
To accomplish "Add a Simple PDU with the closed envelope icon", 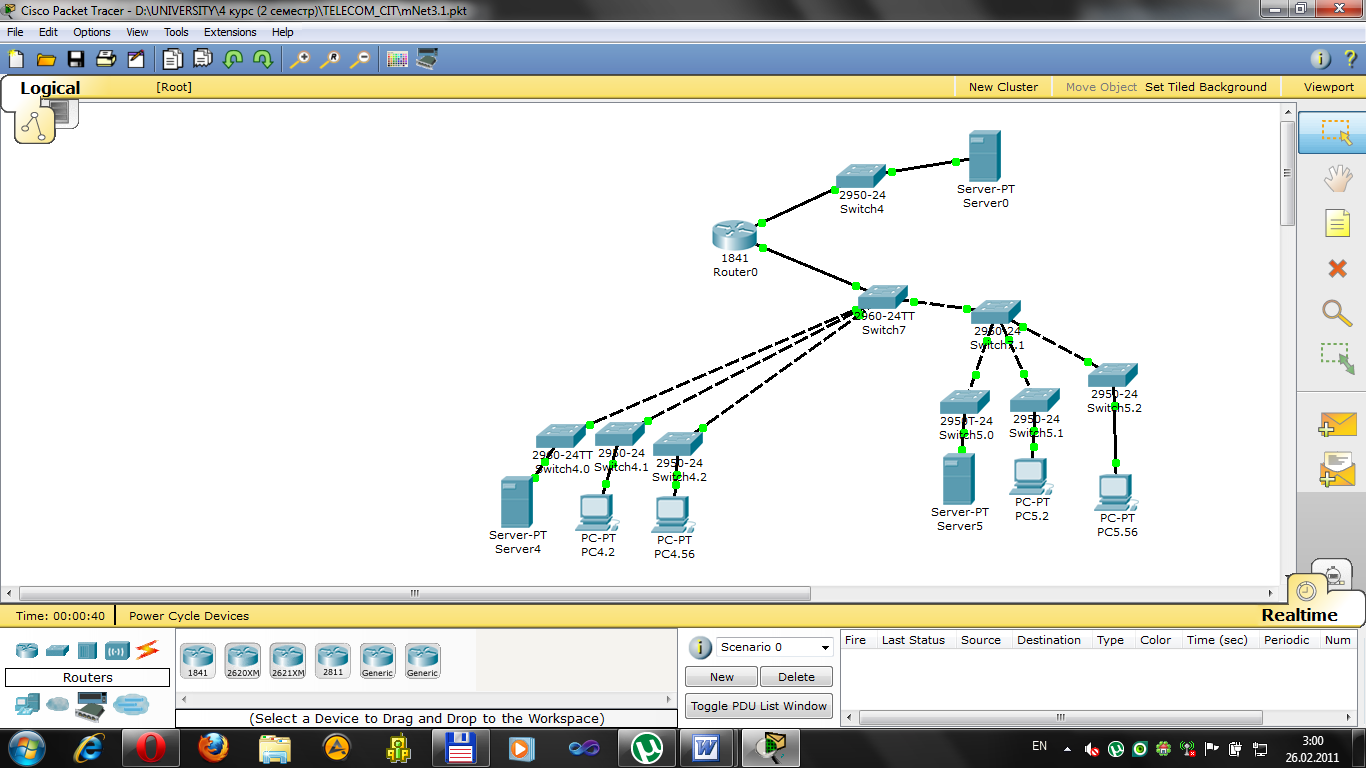I will point(1337,425).
